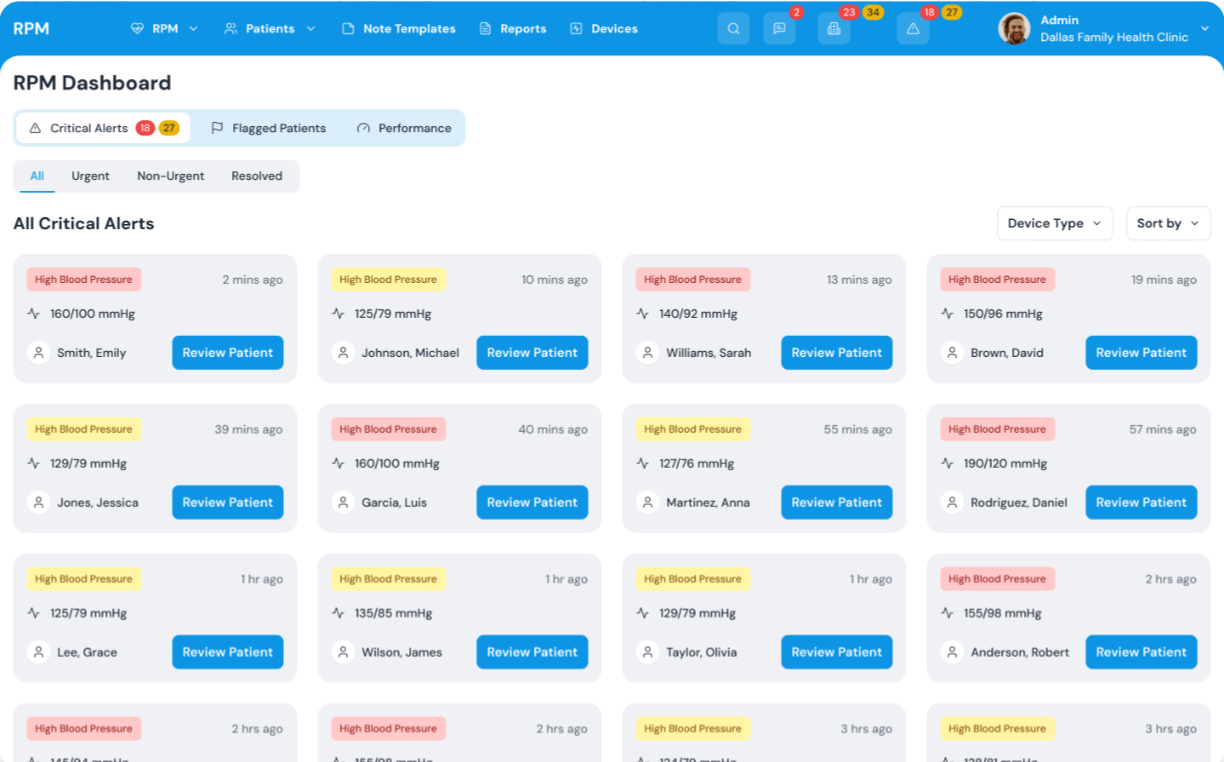Open the Device Type dropdown
This screenshot has height=762, width=1224.
(1054, 224)
